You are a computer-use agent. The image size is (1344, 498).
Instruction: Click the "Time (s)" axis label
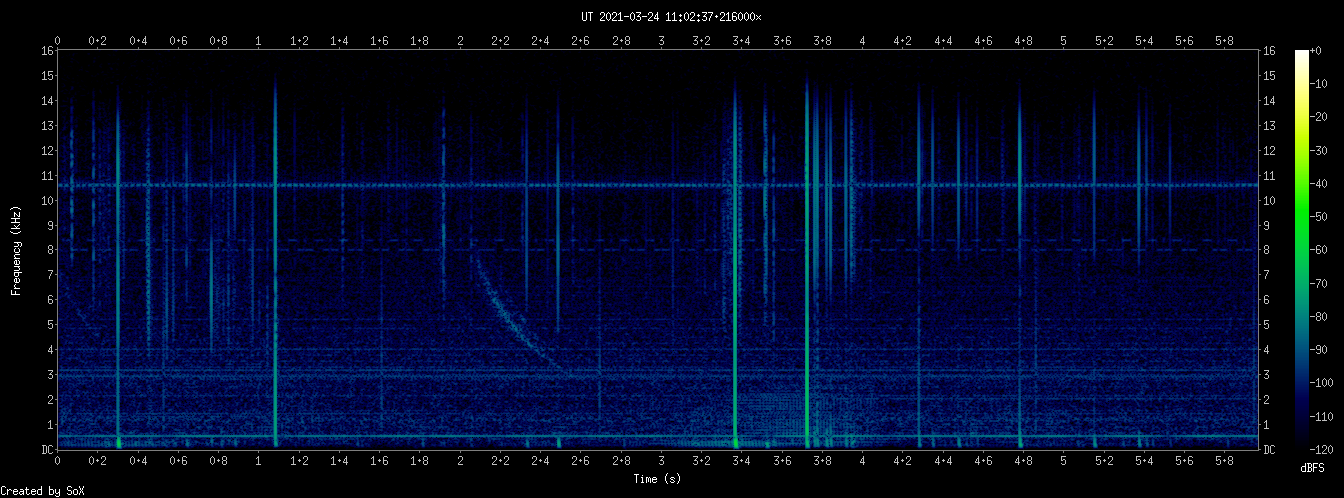(658, 480)
